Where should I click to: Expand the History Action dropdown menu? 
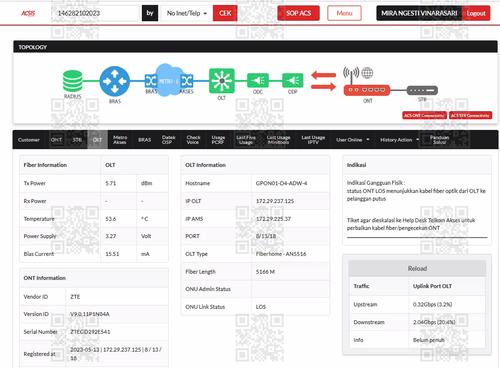(399, 140)
